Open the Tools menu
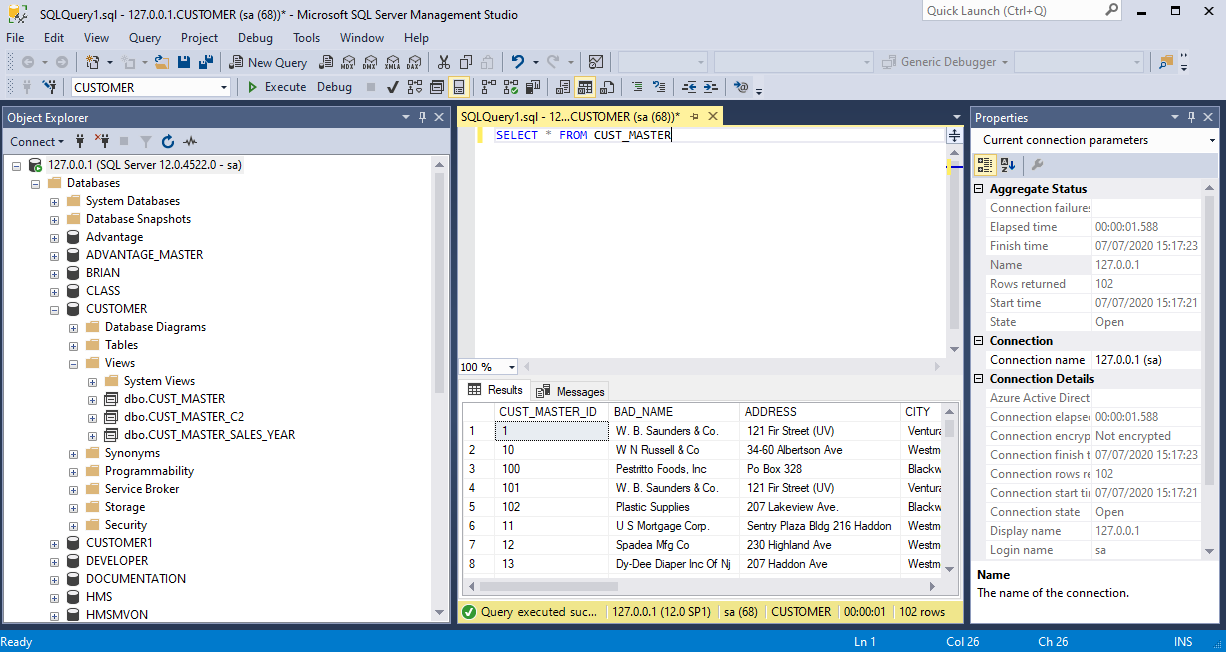This screenshot has width=1226, height=652. click(307, 37)
